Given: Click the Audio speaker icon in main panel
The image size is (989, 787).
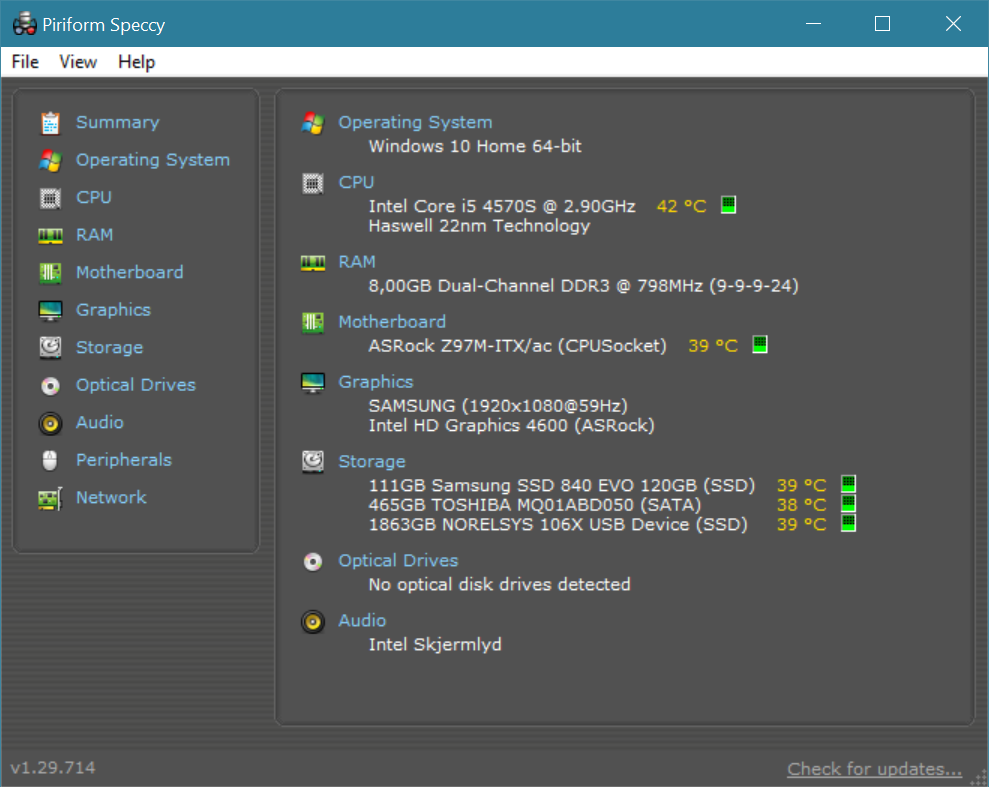Looking at the screenshot, I should pyautogui.click(x=313, y=622).
